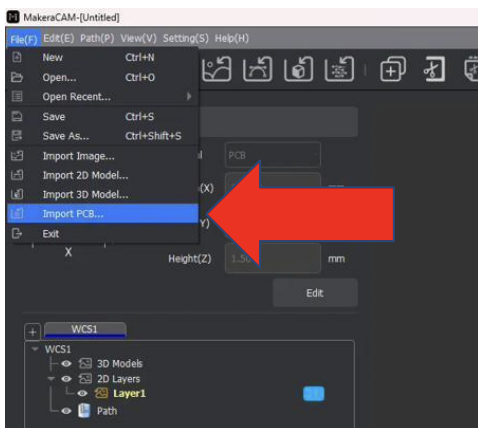Image resolution: width=478 pixels, height=428 pixels.
Task: Click the duplicate plus toolbar icon
Action: pyautogui.click(x=393, y=69)
